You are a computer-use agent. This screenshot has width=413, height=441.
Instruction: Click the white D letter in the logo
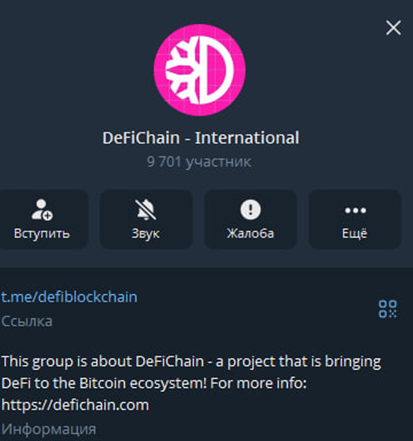click(218, 70)
